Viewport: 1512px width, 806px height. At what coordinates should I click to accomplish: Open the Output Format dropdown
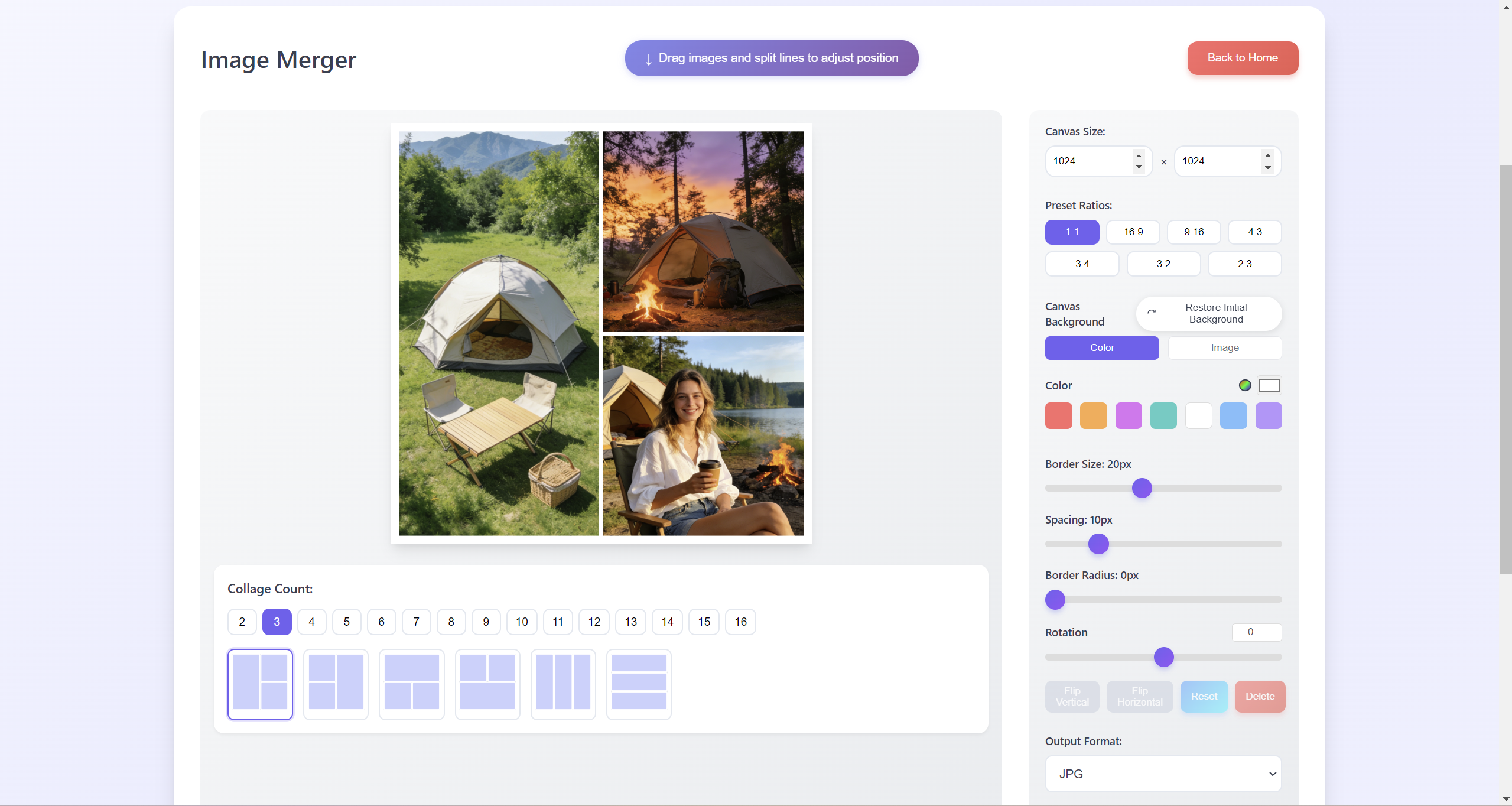coord(1162,773)
